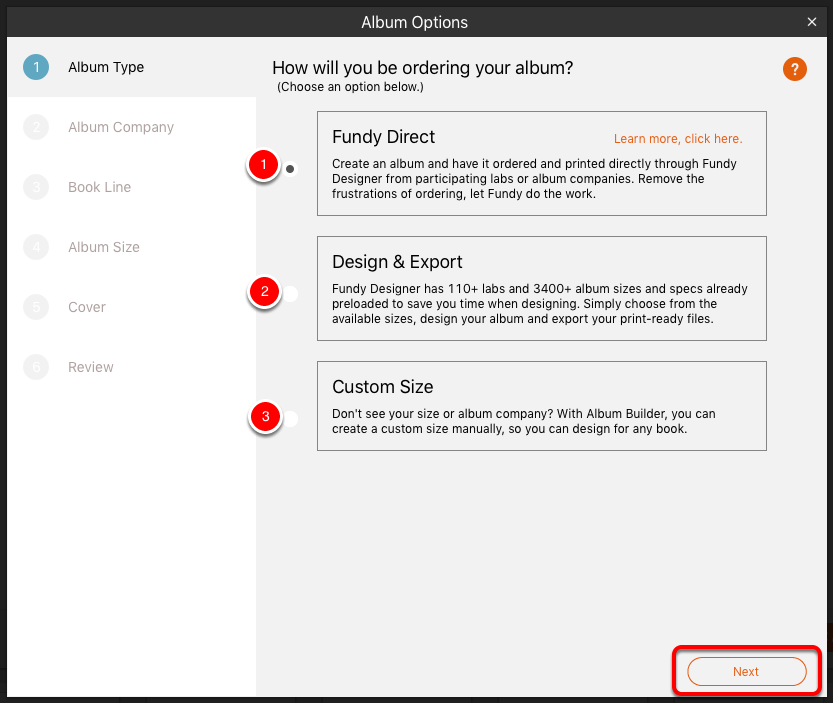The image size is (833, 703).
Task: Click the Next button
Action: pos(746,671)
